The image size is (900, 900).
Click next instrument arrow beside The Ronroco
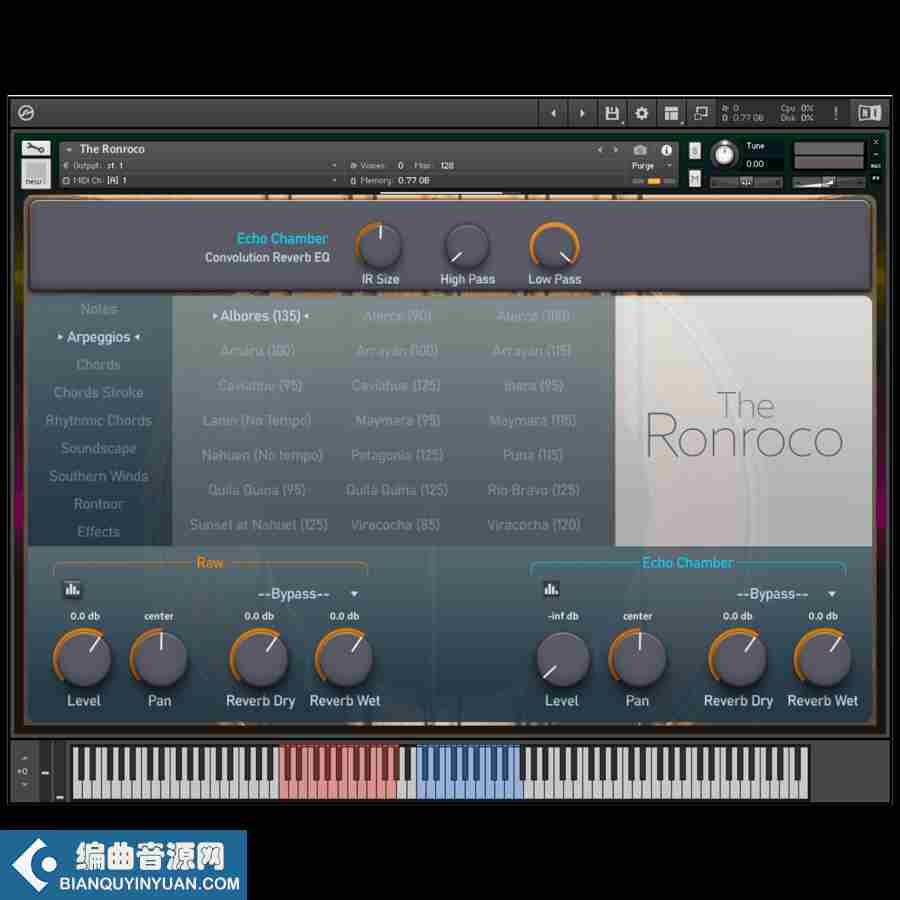(616, 150)
